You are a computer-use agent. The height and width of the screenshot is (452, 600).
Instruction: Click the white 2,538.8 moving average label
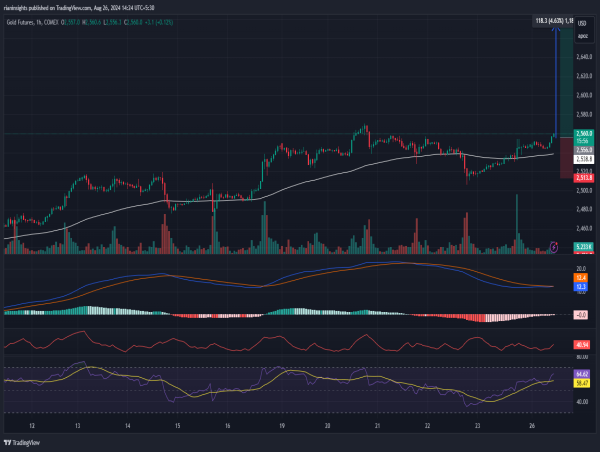(584, 159)
